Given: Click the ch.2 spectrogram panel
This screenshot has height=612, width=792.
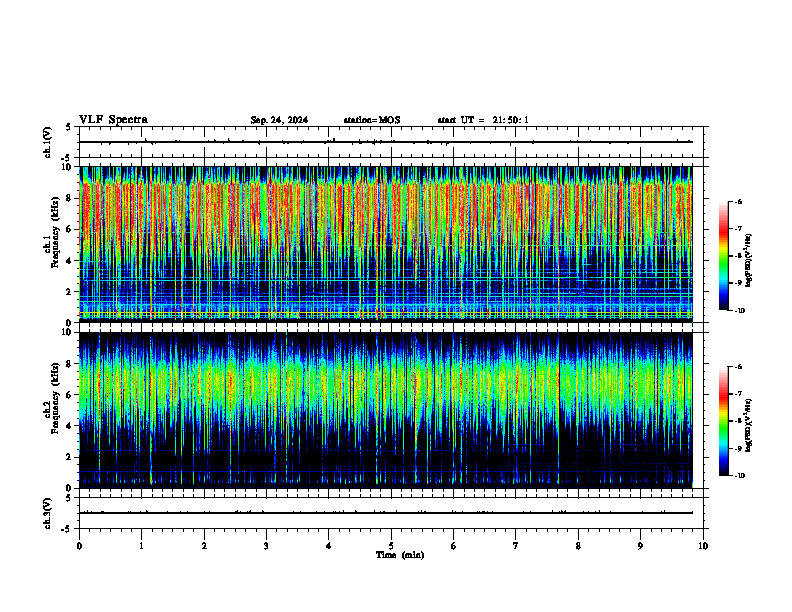Looking at the screenshot, I should pyautogui.click(x=386, y=410).
